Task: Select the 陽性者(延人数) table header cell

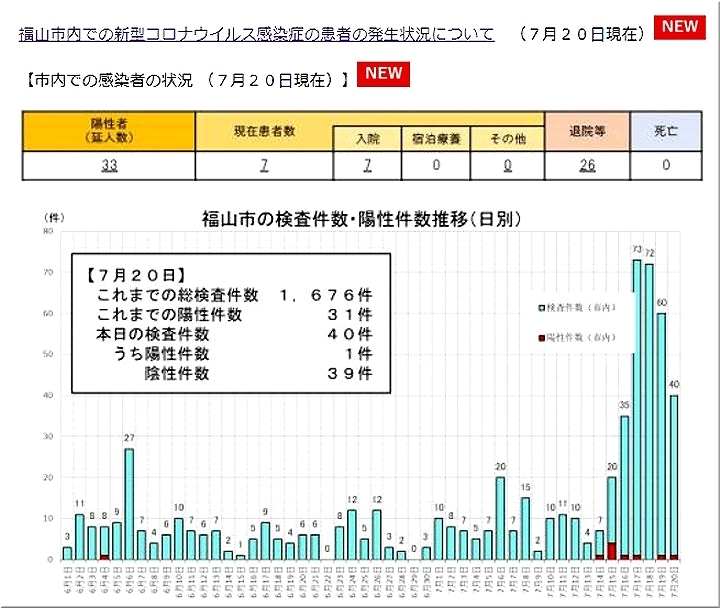Action: pyautogui.click(x=110, y=130)
